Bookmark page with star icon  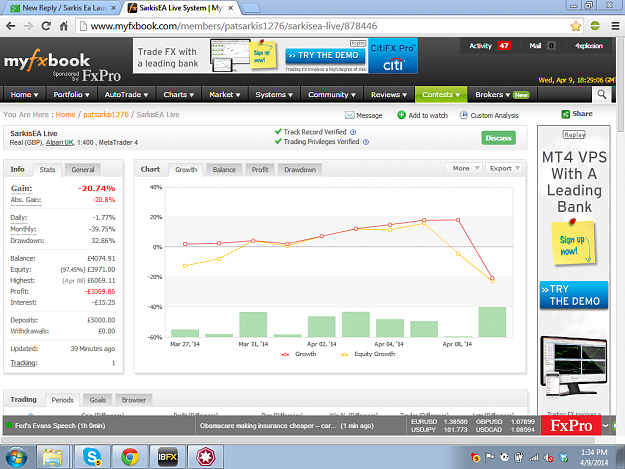tap(576, 26)
